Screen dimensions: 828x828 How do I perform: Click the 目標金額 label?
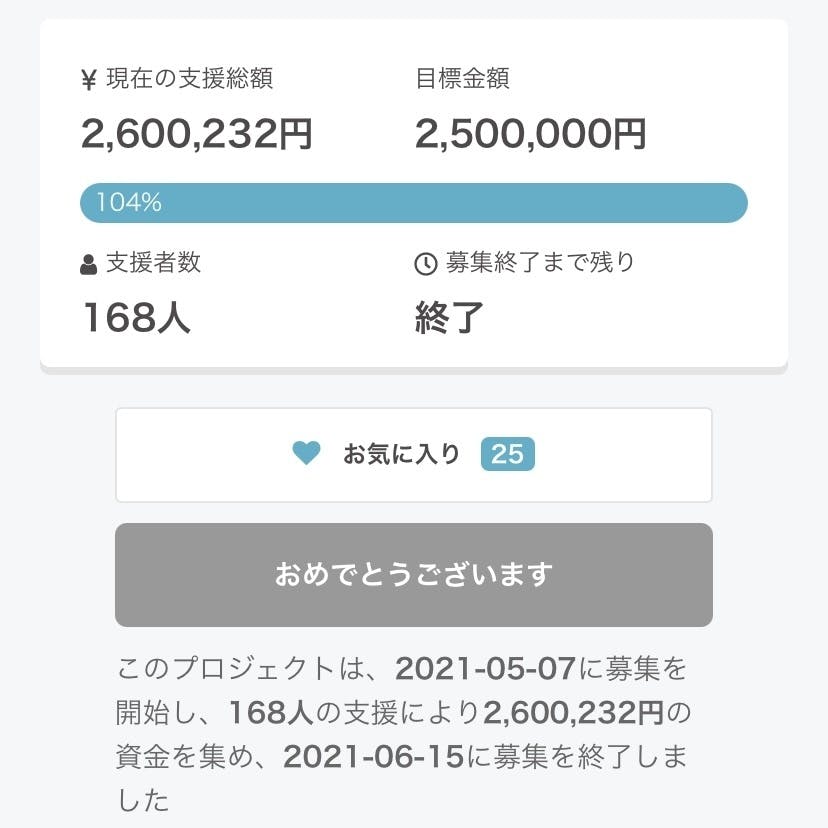click(462, 80)
